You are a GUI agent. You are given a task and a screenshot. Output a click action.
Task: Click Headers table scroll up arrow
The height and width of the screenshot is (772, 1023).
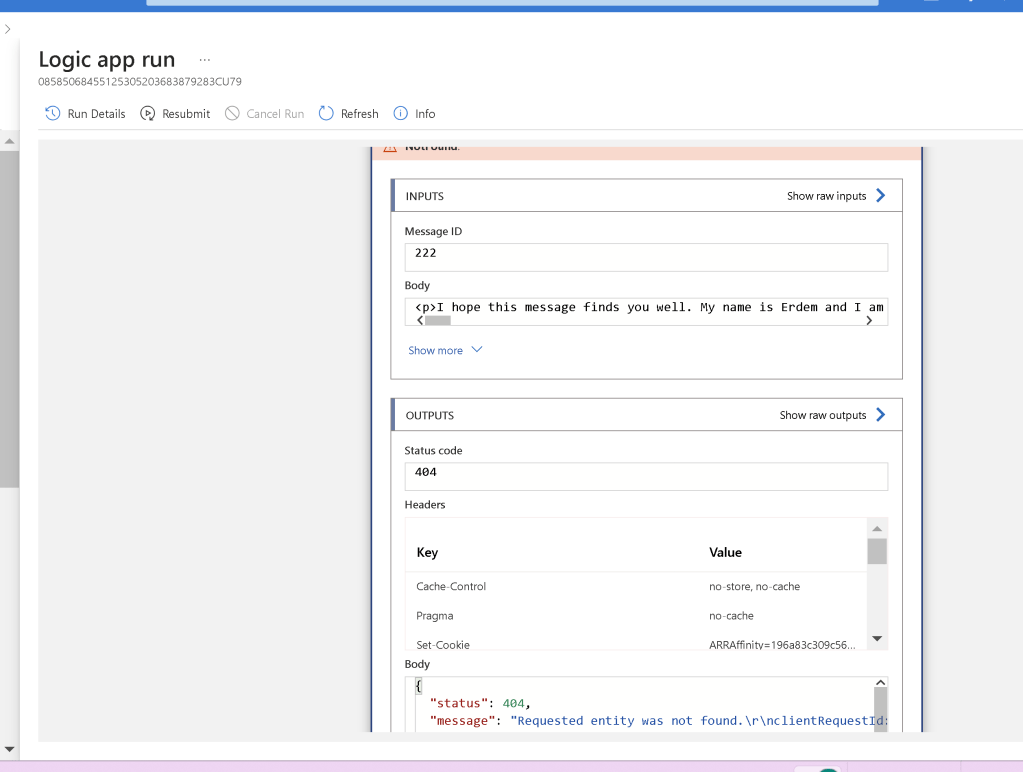(x=877, y=529)
